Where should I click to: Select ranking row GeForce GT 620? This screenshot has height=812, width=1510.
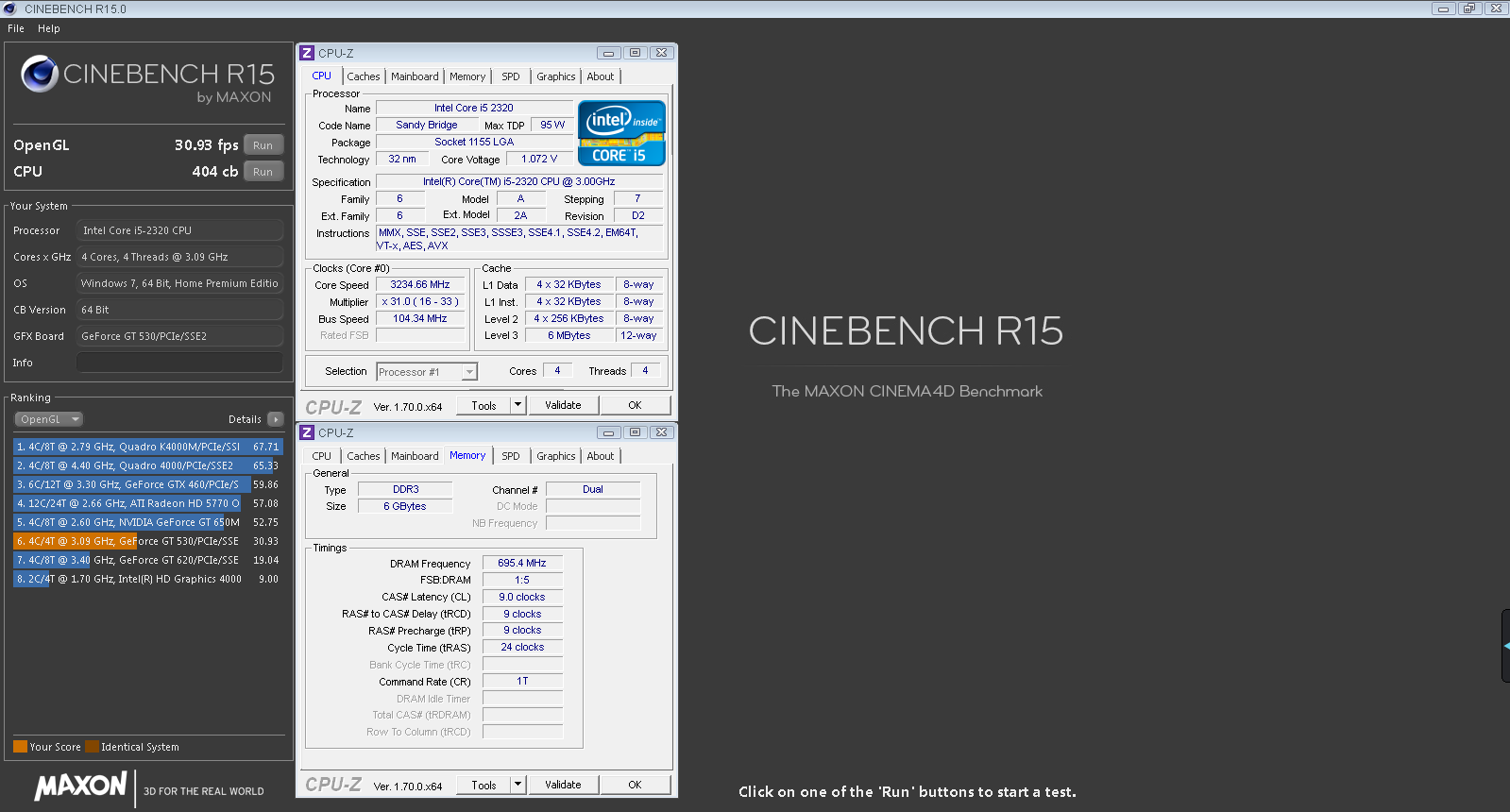click(x=147, y=560)
